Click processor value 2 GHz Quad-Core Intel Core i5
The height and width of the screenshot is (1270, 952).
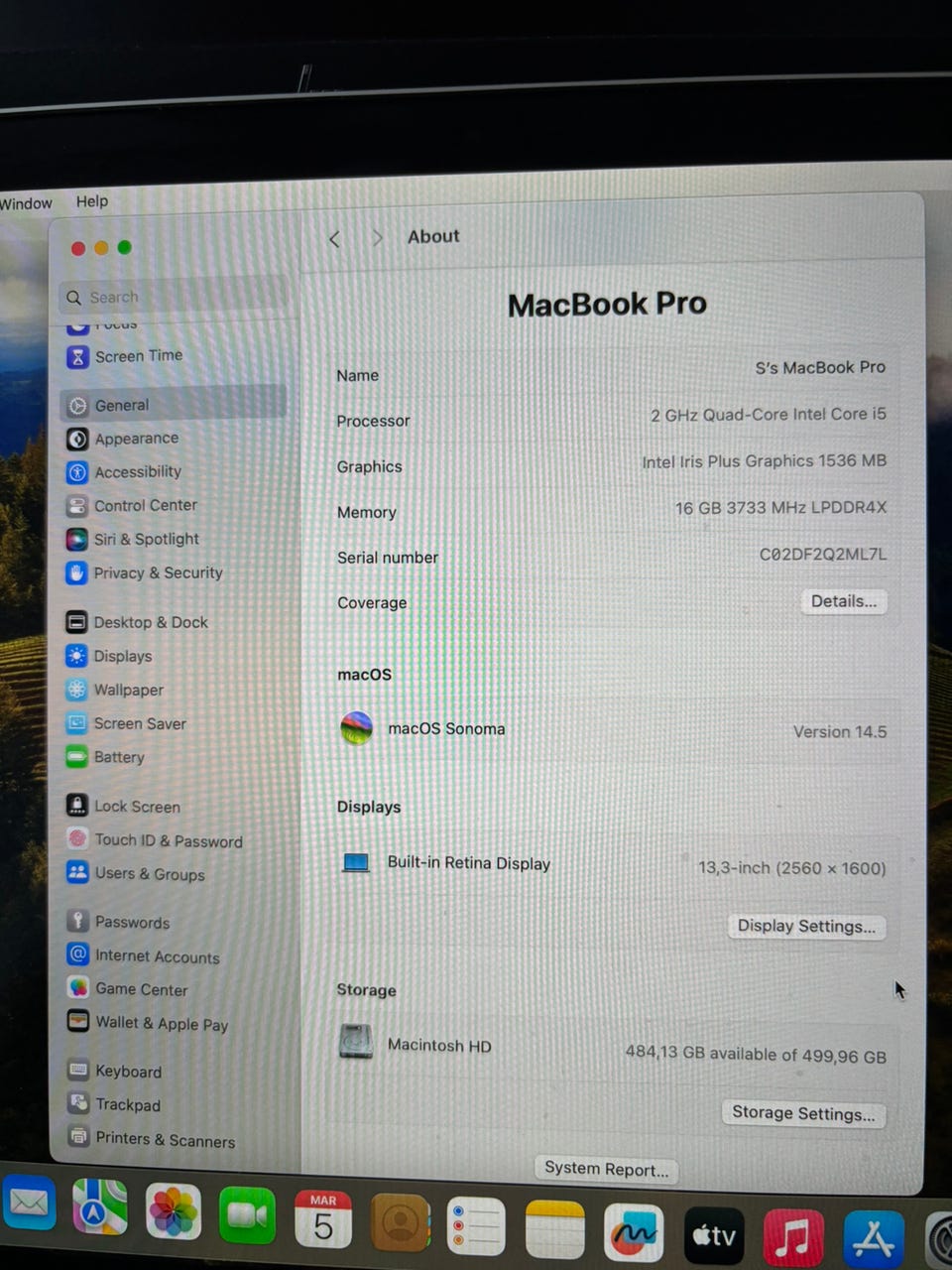click(769, 415)
